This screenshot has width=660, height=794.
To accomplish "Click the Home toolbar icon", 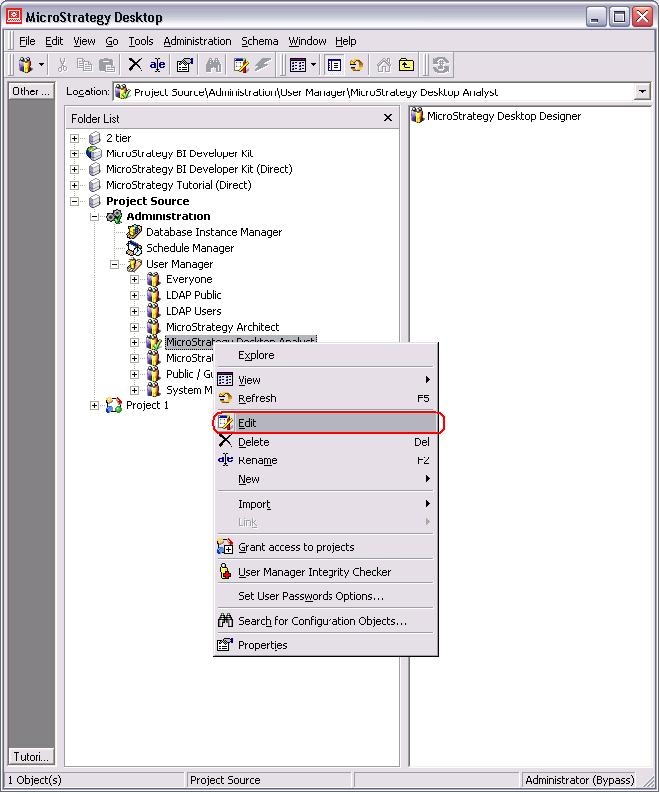I will 384,65.
